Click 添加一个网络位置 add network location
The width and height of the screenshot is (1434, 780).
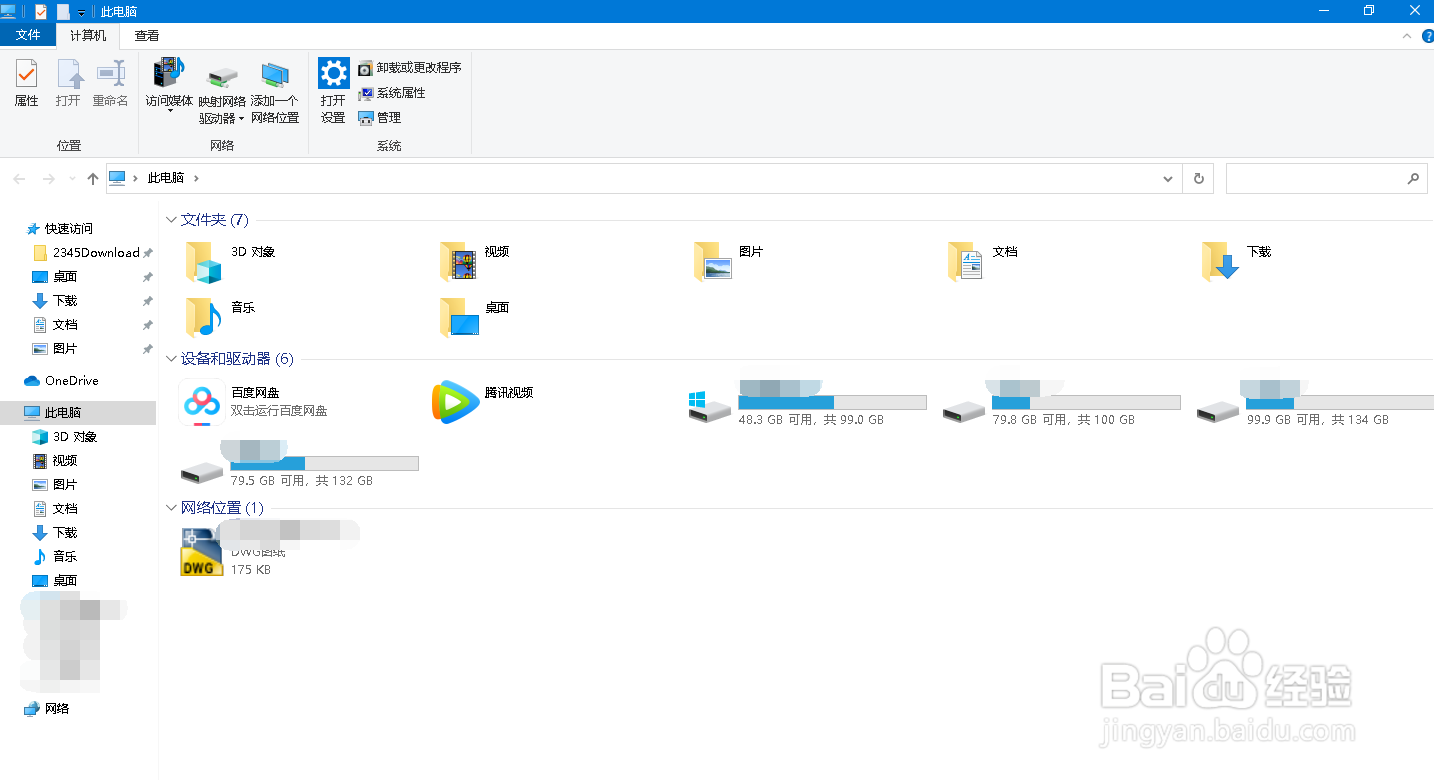(x=275, y=92)
